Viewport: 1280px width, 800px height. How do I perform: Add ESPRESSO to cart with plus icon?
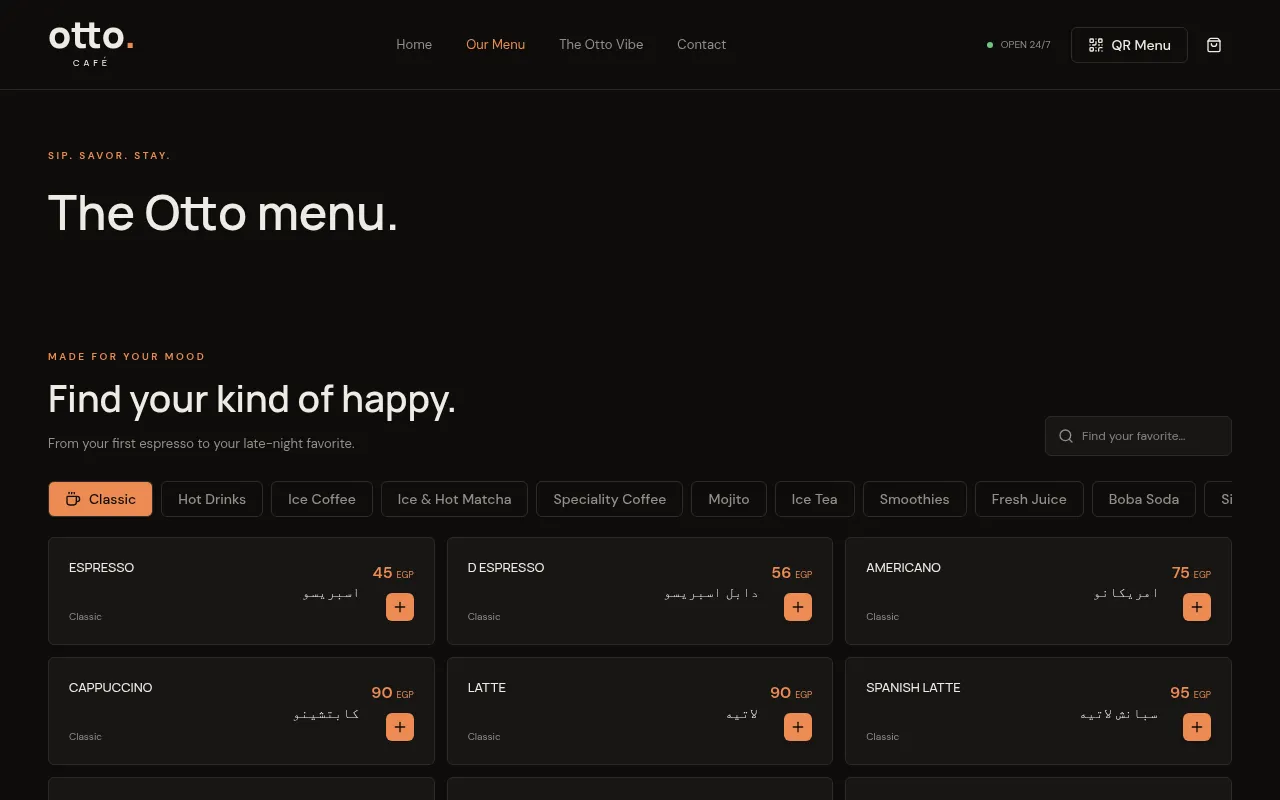pyautogui.click(x=400, y=607)
